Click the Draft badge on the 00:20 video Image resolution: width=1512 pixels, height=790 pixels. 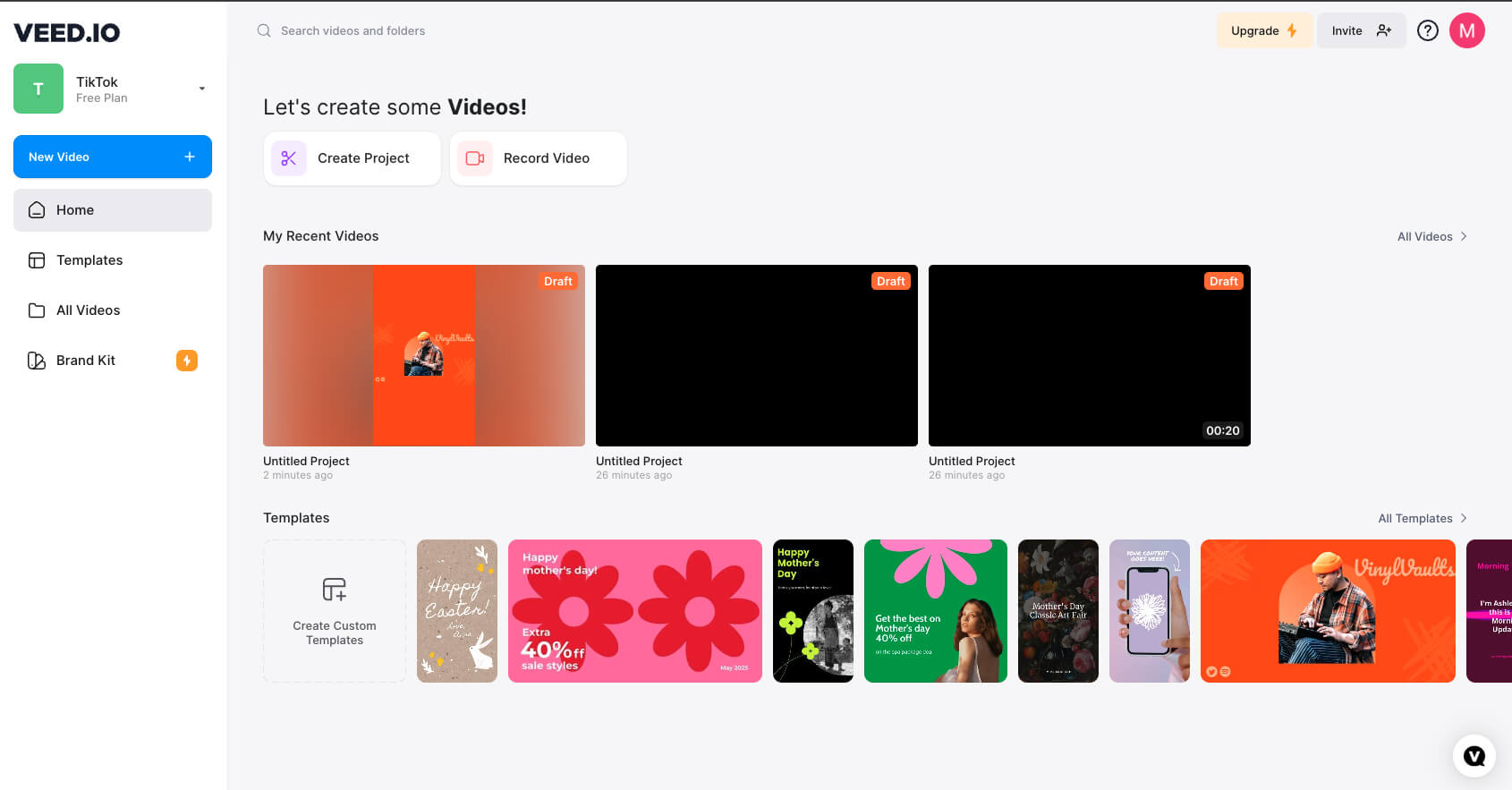1224,281
